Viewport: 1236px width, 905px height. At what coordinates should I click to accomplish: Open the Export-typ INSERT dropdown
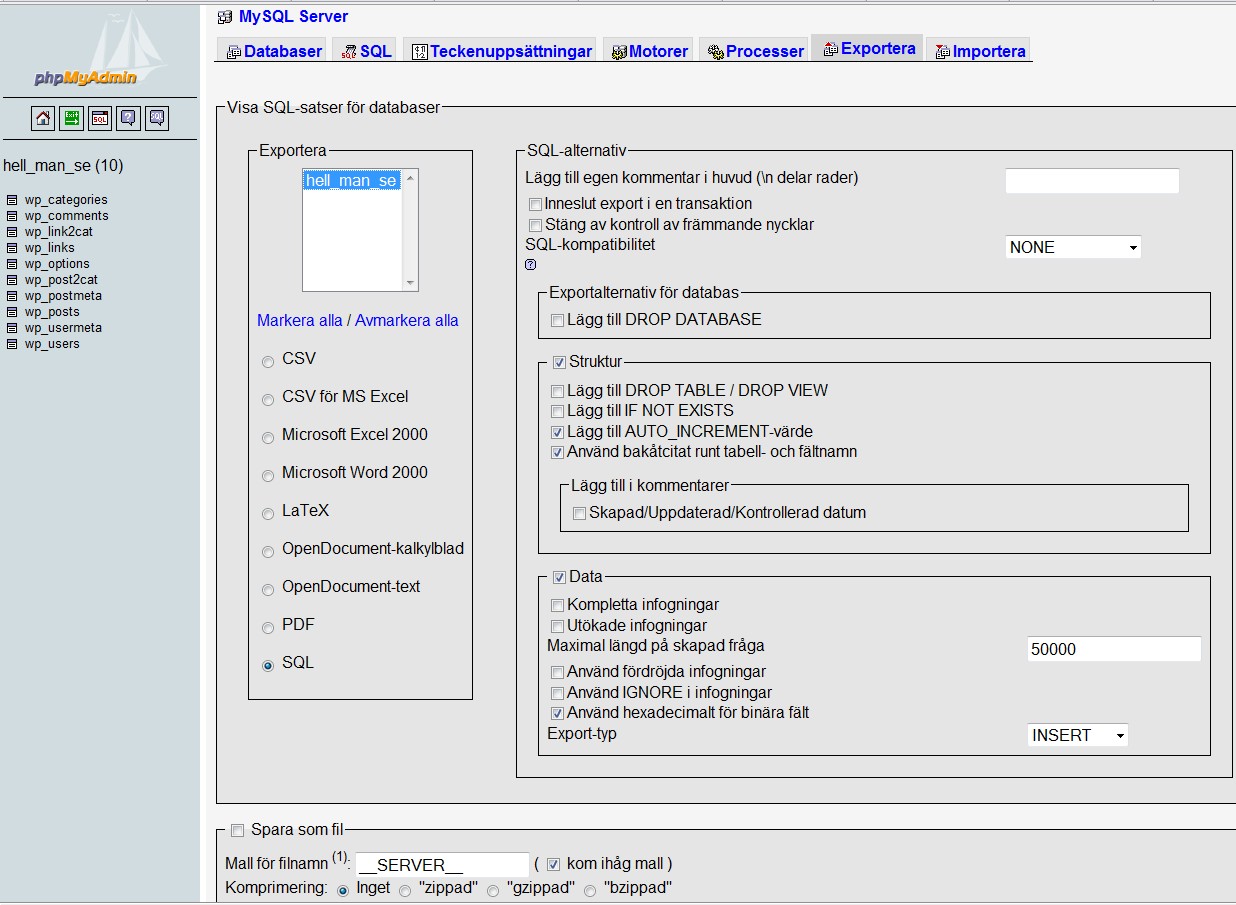pyautogui.click(x=1078, y=735)
